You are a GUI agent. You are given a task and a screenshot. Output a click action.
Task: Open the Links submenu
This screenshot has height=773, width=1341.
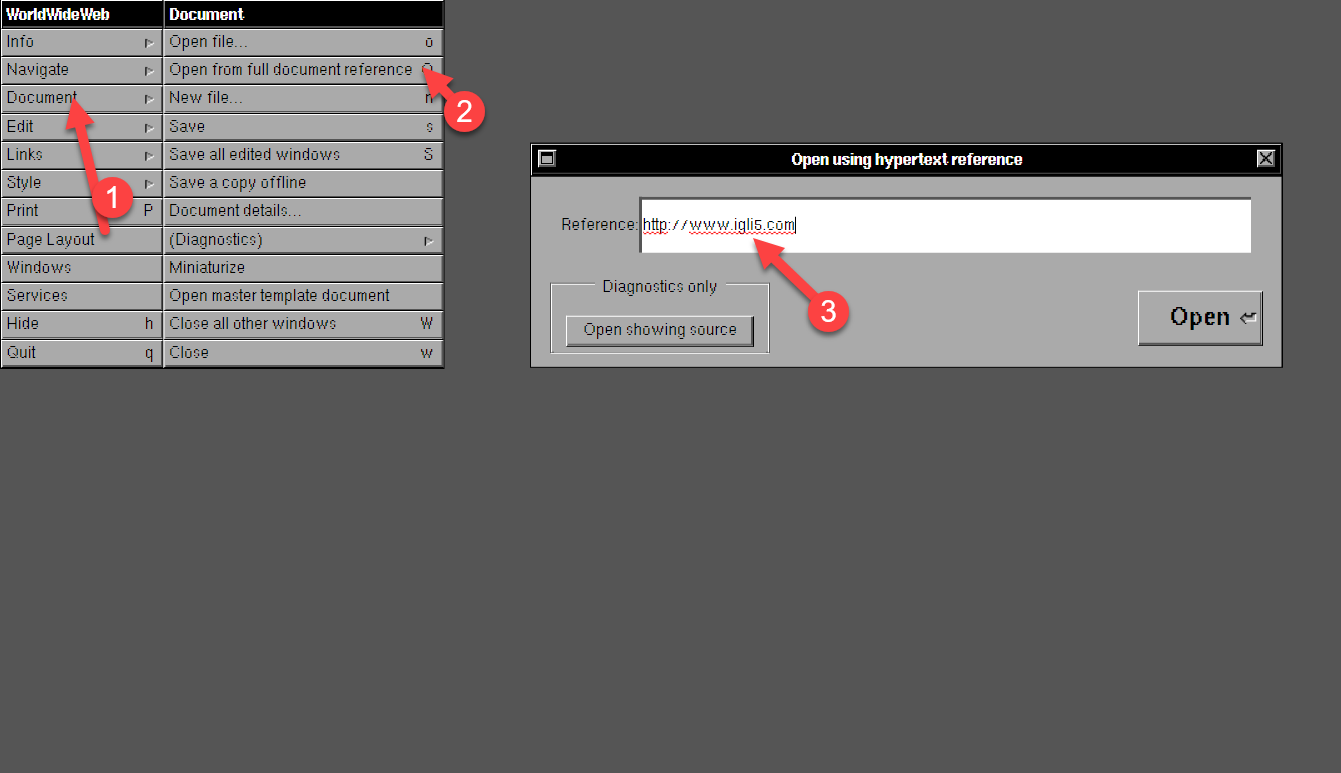point(80,155)
